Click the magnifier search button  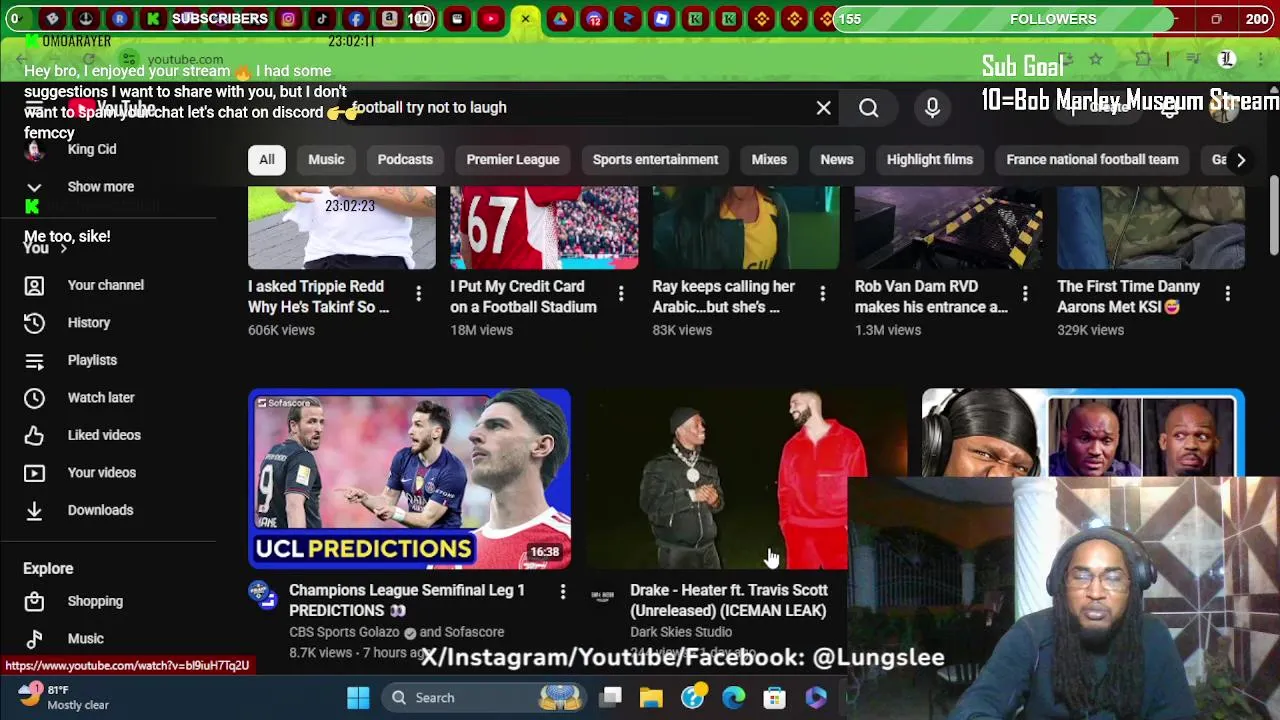(868, 108)
